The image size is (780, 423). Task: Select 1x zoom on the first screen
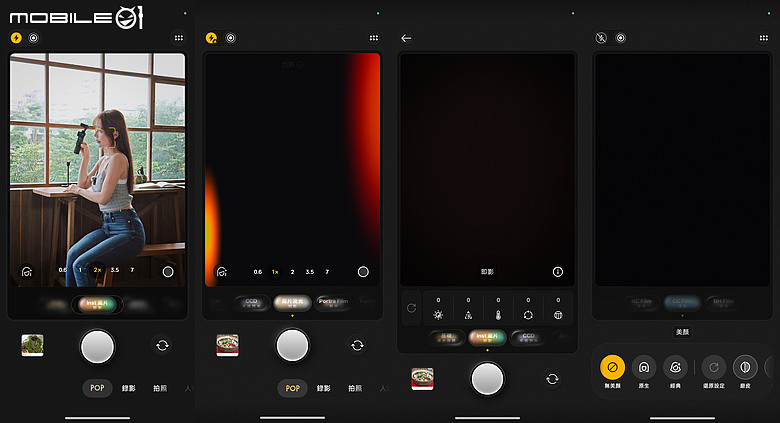click(x=80, y=270)
